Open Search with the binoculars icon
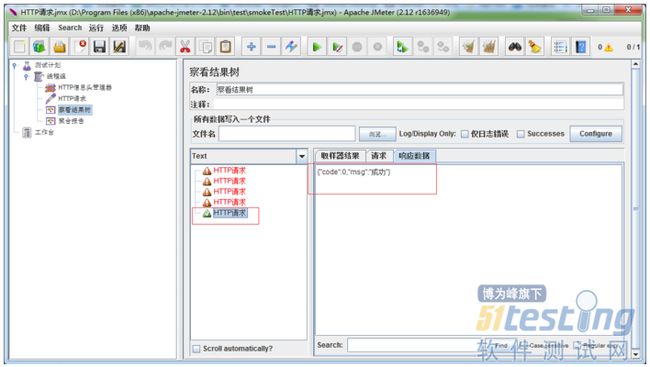 point(514,47)
